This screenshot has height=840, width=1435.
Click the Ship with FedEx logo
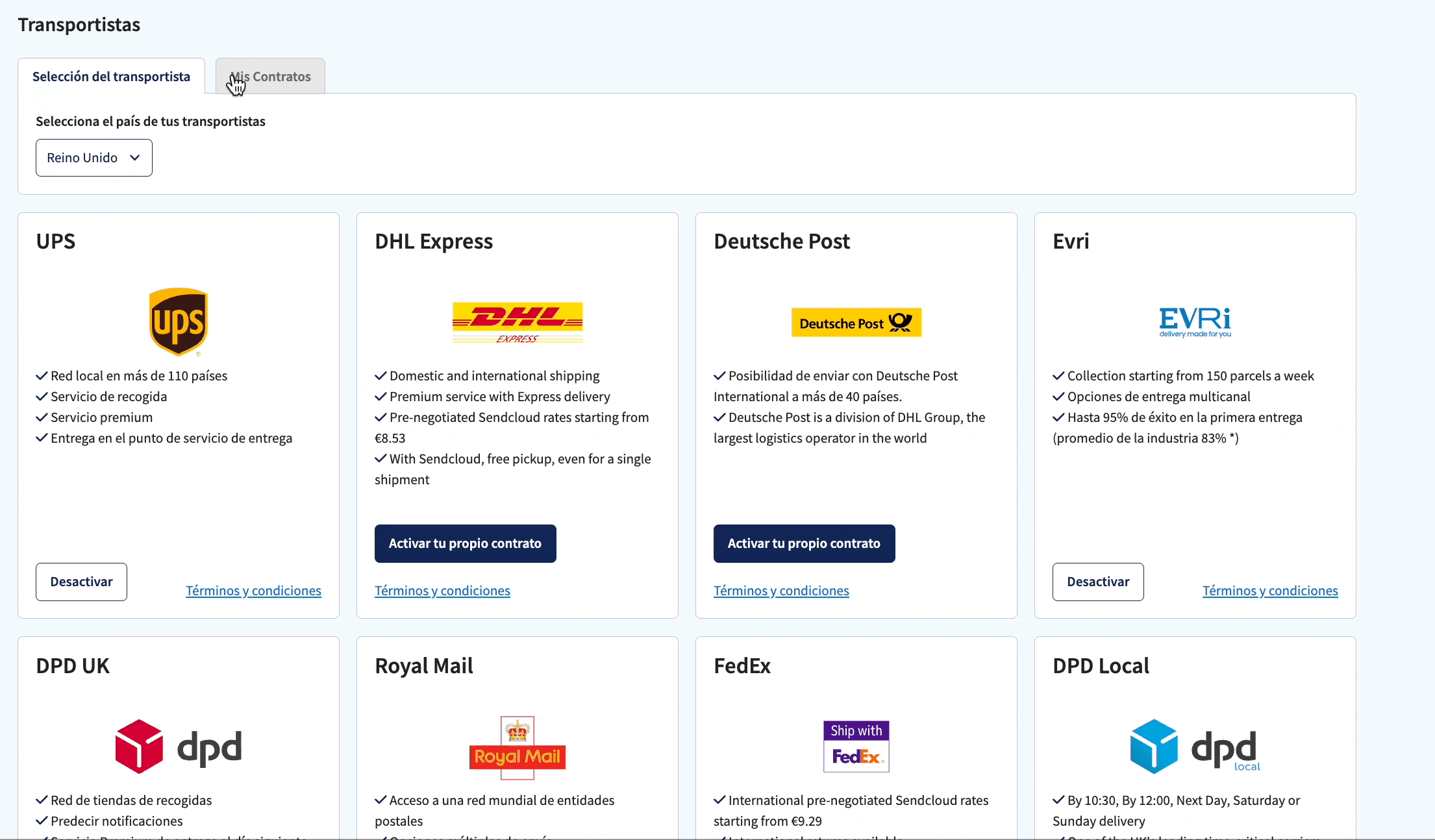coord(856,747)
